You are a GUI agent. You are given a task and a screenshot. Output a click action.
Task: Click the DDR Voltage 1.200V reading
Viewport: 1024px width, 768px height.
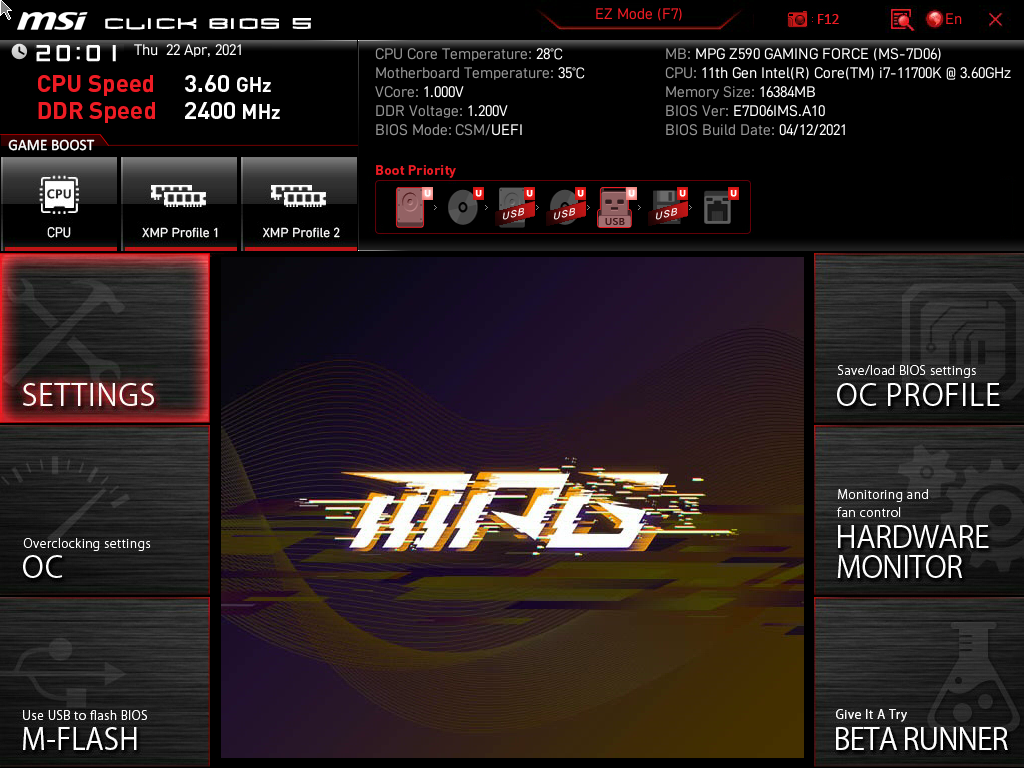441,111
